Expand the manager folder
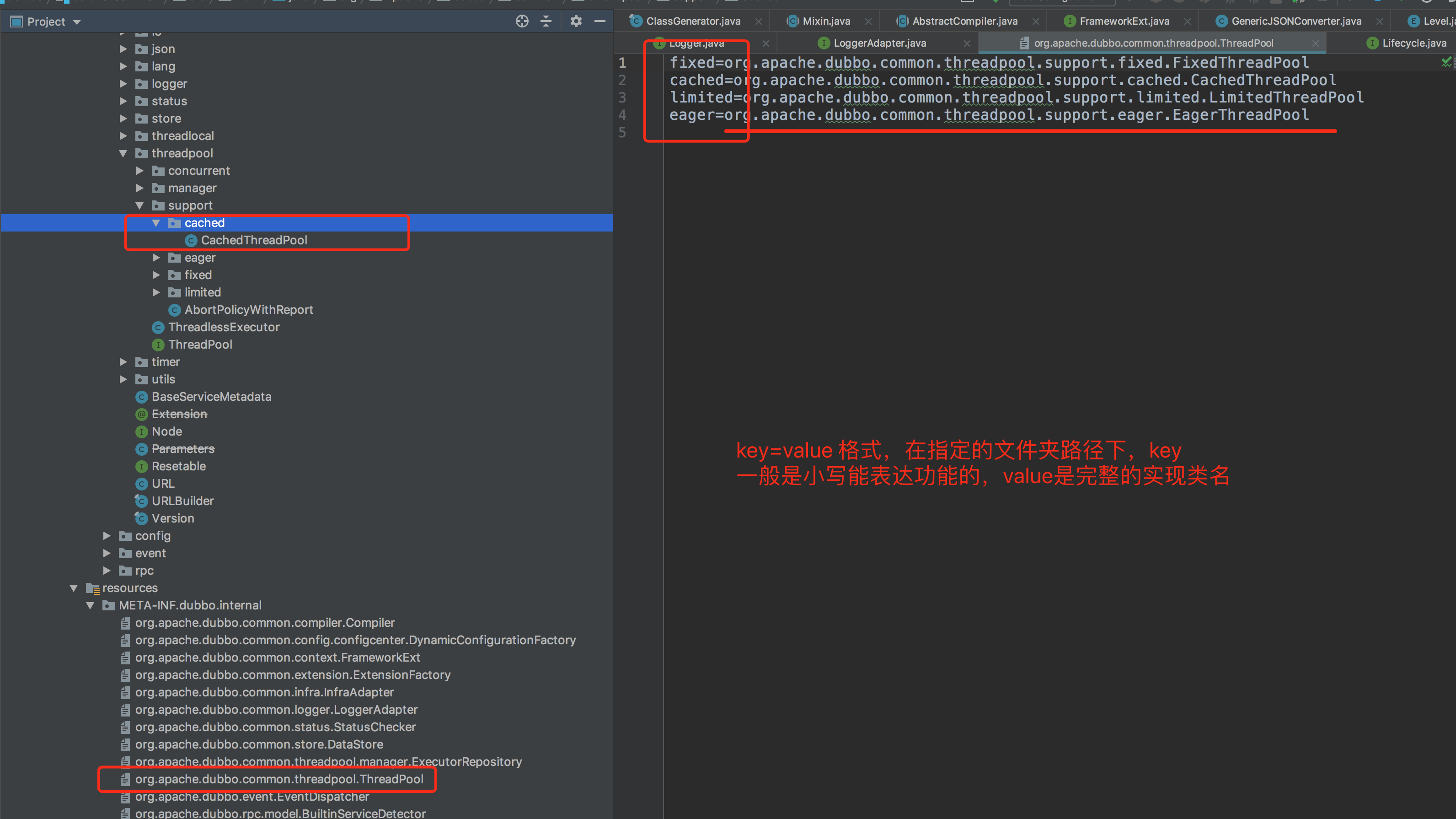The image size is (1456, 819). 139,189
